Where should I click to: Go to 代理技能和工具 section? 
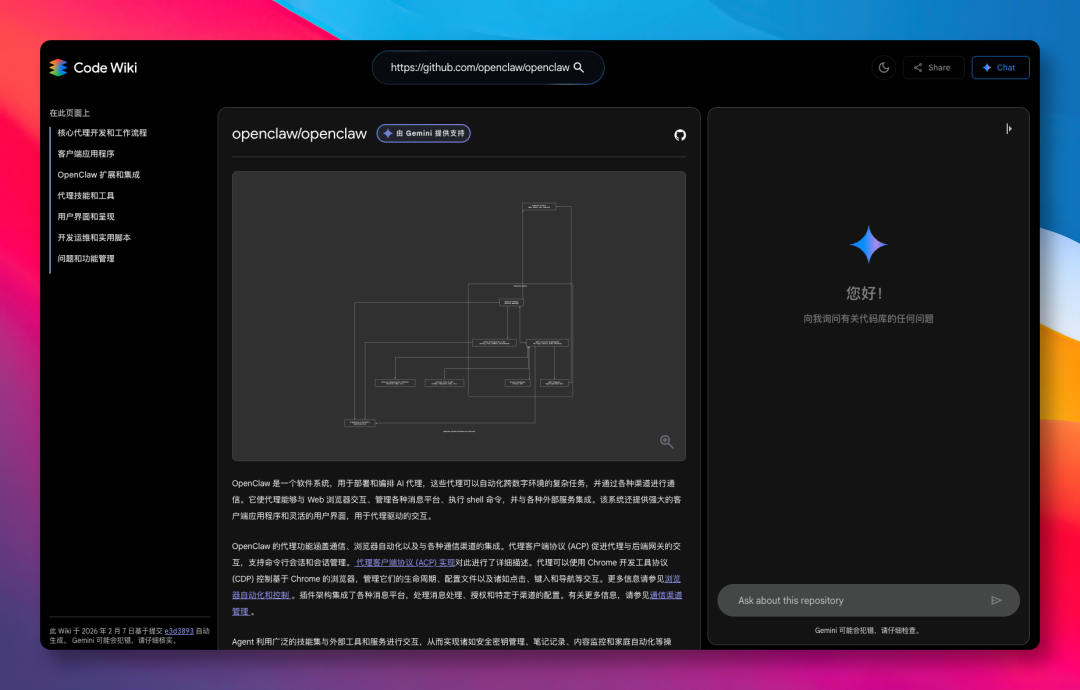[86, 196]
